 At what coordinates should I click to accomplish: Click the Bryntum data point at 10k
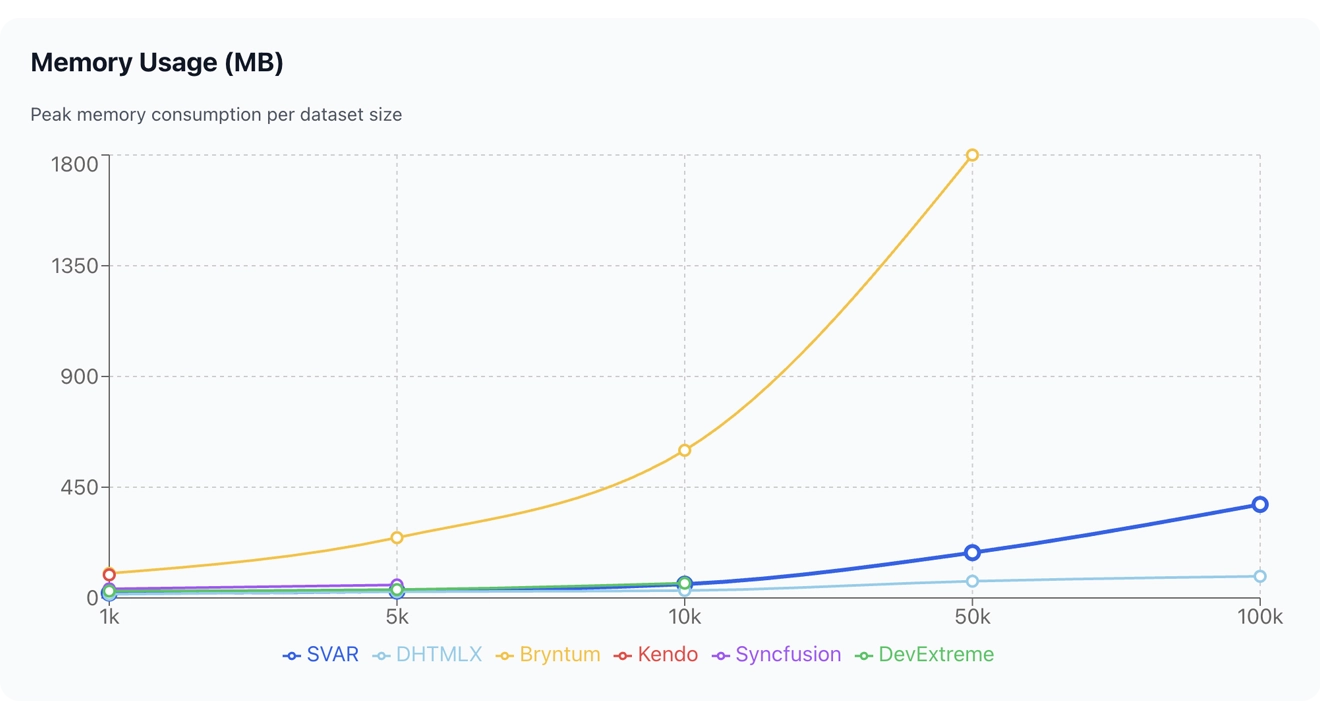click(x=684, y=449)
